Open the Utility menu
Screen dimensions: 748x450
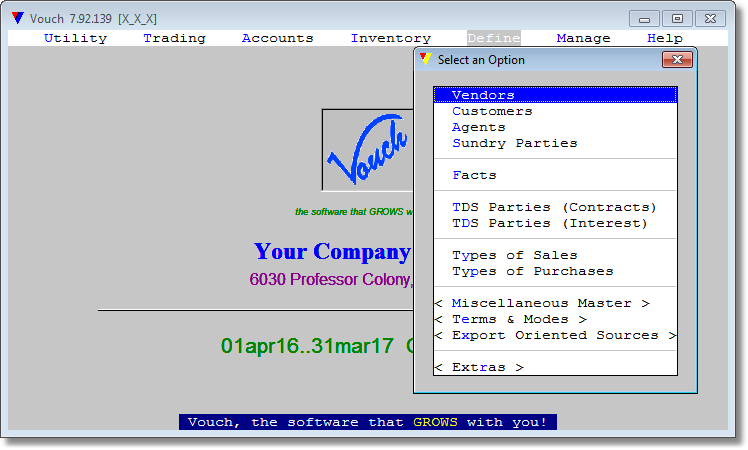pyautogui.click(x=75, y=38)
